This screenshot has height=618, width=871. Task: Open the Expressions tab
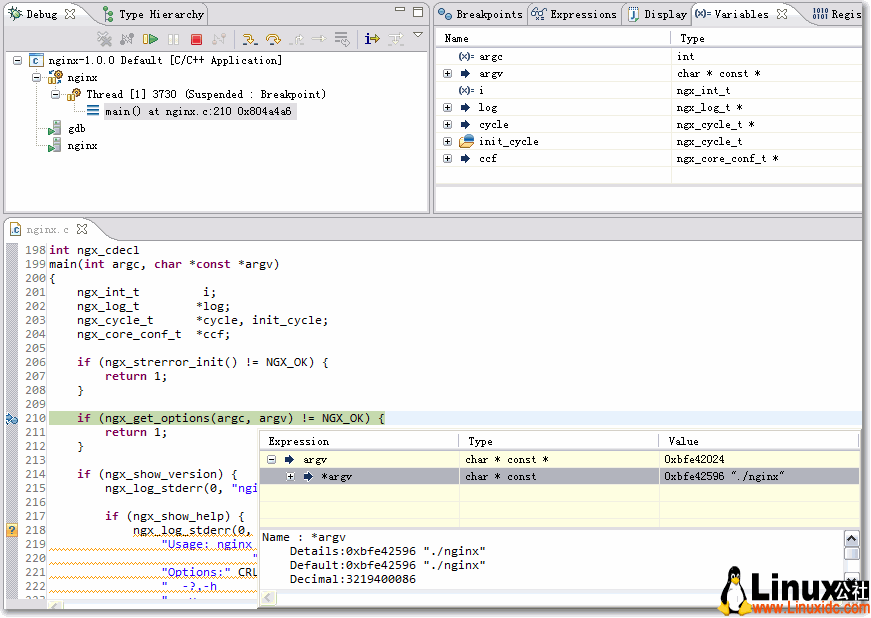point(574,14)
